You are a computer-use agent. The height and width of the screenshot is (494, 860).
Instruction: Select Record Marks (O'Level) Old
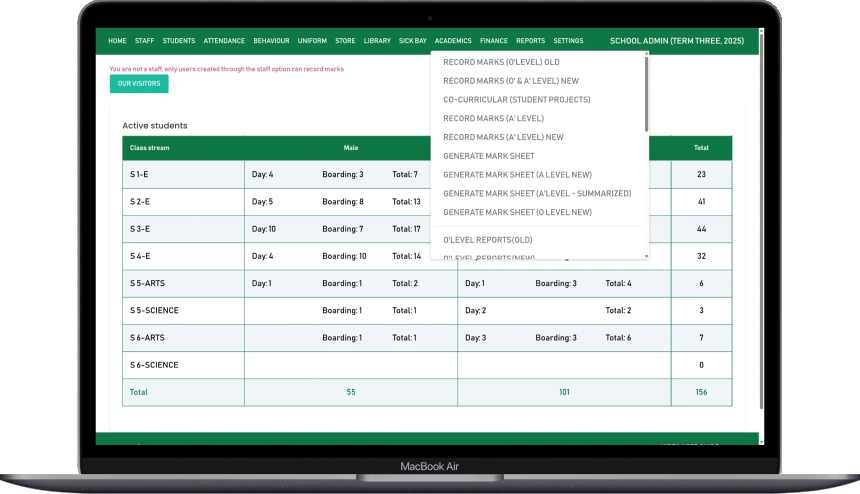click(x=501, y=62)
